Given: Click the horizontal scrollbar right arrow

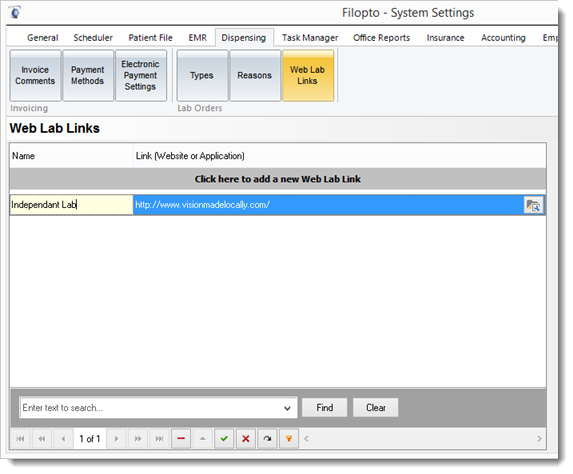Looking at the screenshot, I should (539, 439).
